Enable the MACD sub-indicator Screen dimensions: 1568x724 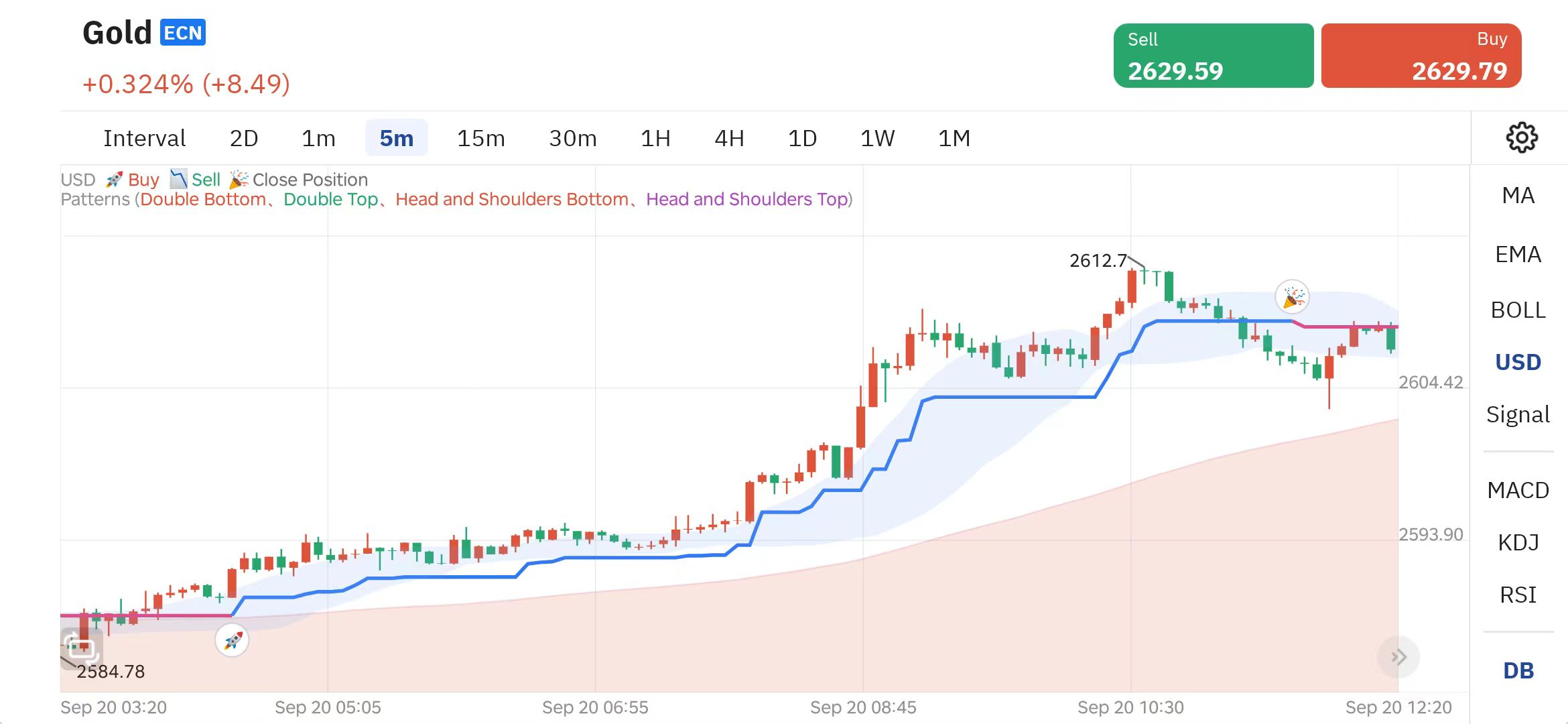[1518, 490]
